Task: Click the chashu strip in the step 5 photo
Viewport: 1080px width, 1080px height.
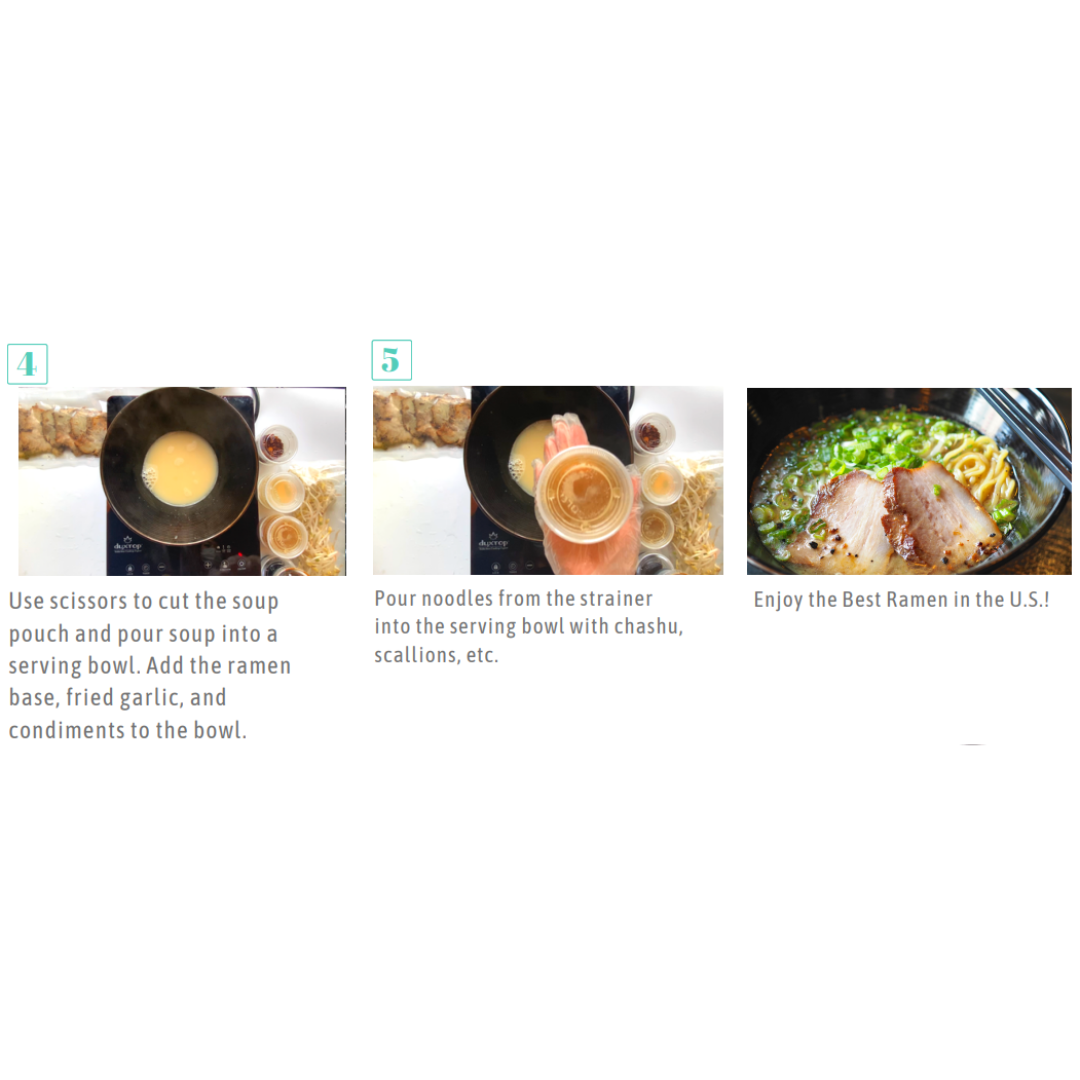Action: [422, 420]
